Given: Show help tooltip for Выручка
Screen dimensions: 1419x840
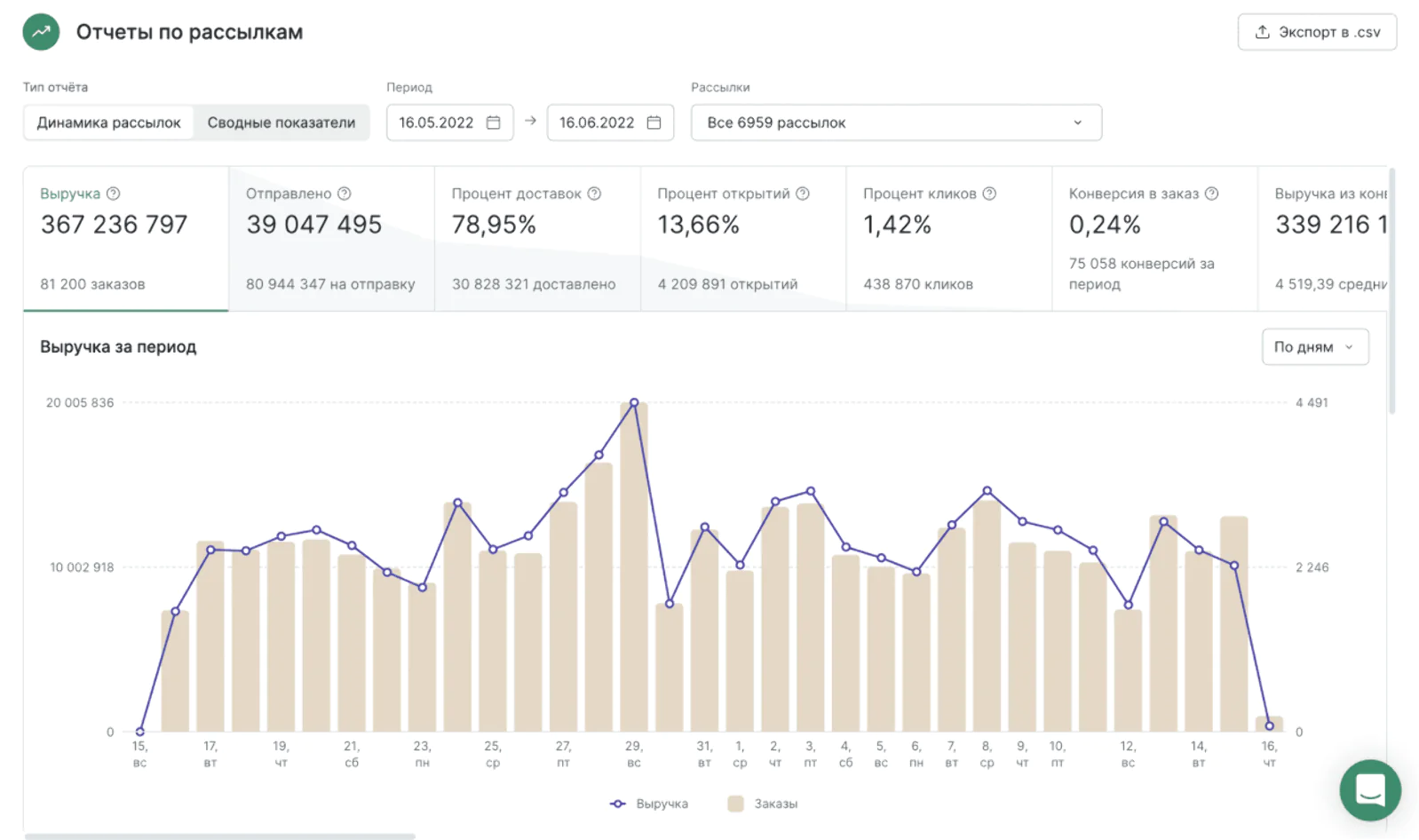Looking at the screenshot, I should coord(113,194).
